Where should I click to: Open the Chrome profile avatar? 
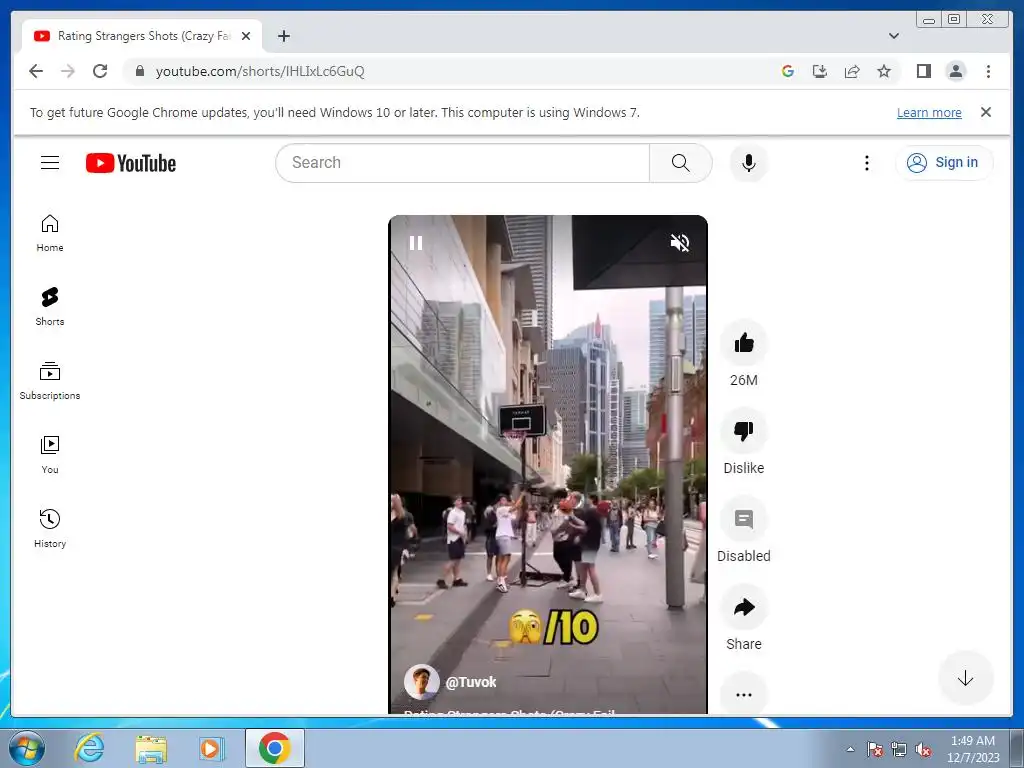[x=955, y=71]
